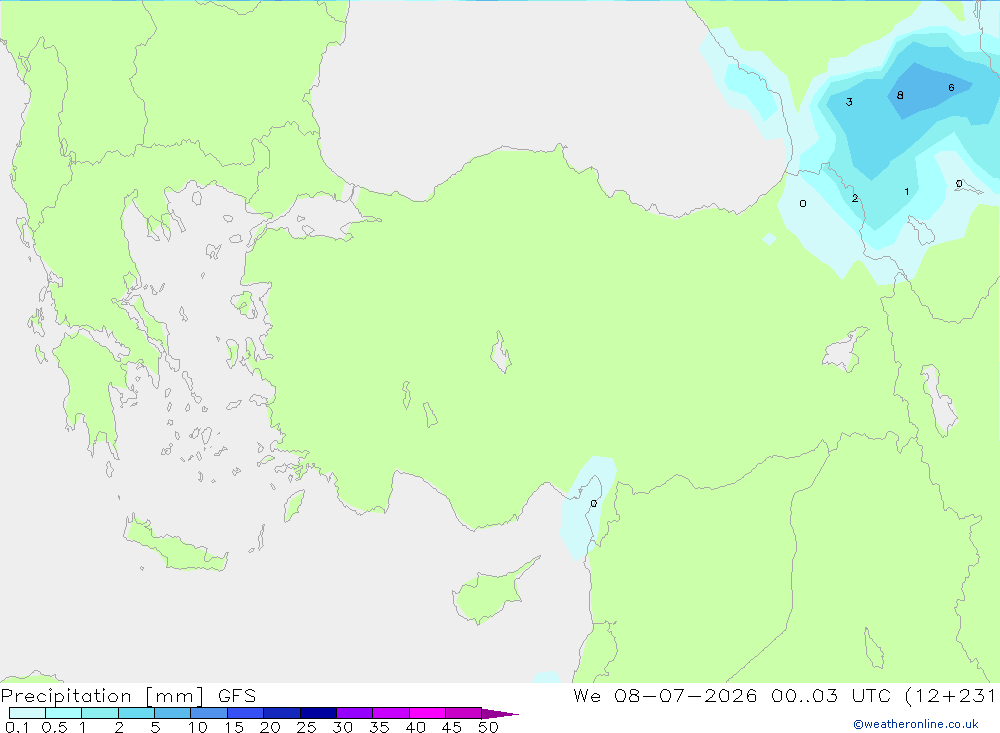
Task: Click the '30' legend scale label
Action: pos(342,727)
